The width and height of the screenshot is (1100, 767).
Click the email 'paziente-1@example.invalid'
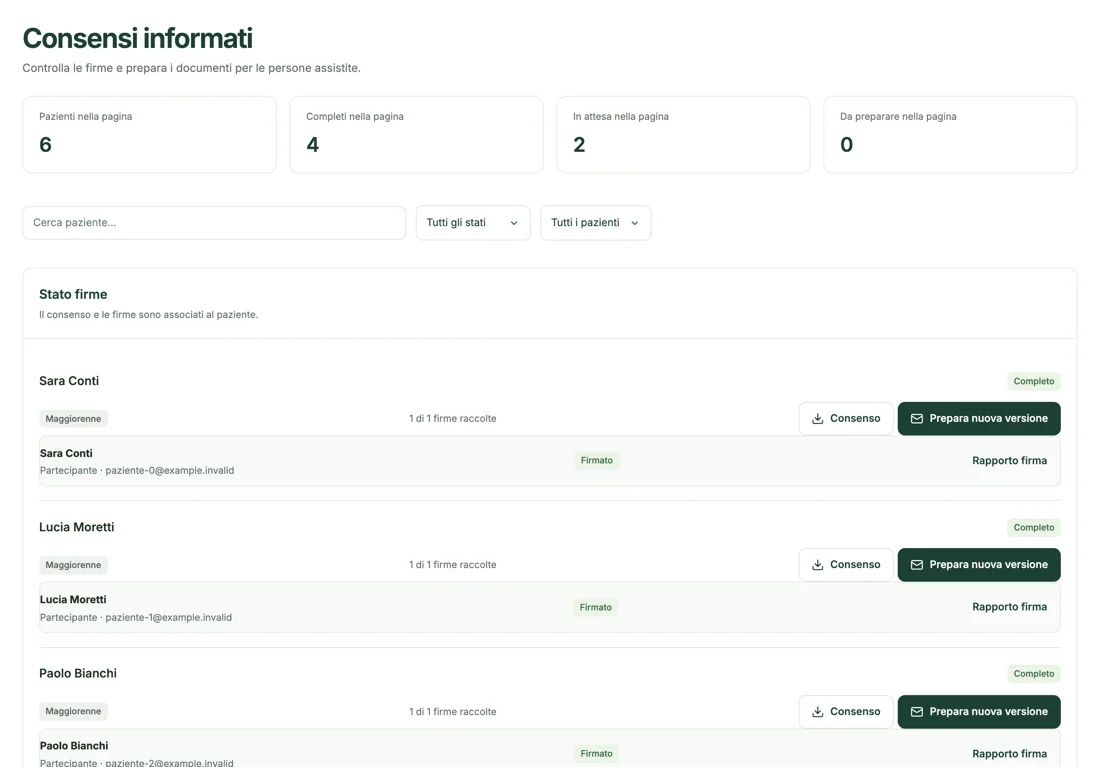coord(168,618)
